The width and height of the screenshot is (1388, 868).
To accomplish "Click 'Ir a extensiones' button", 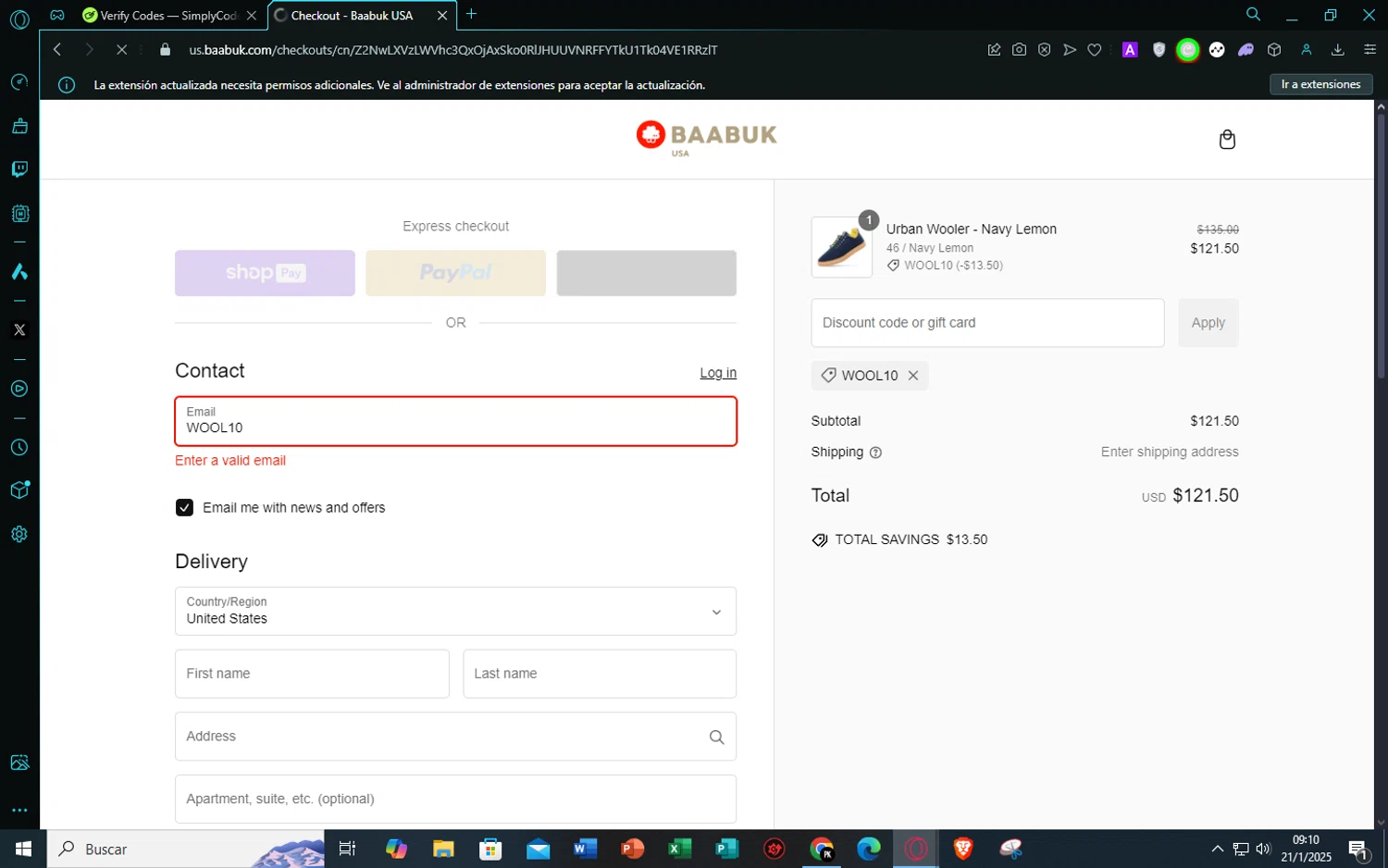I will point(1320,84).
